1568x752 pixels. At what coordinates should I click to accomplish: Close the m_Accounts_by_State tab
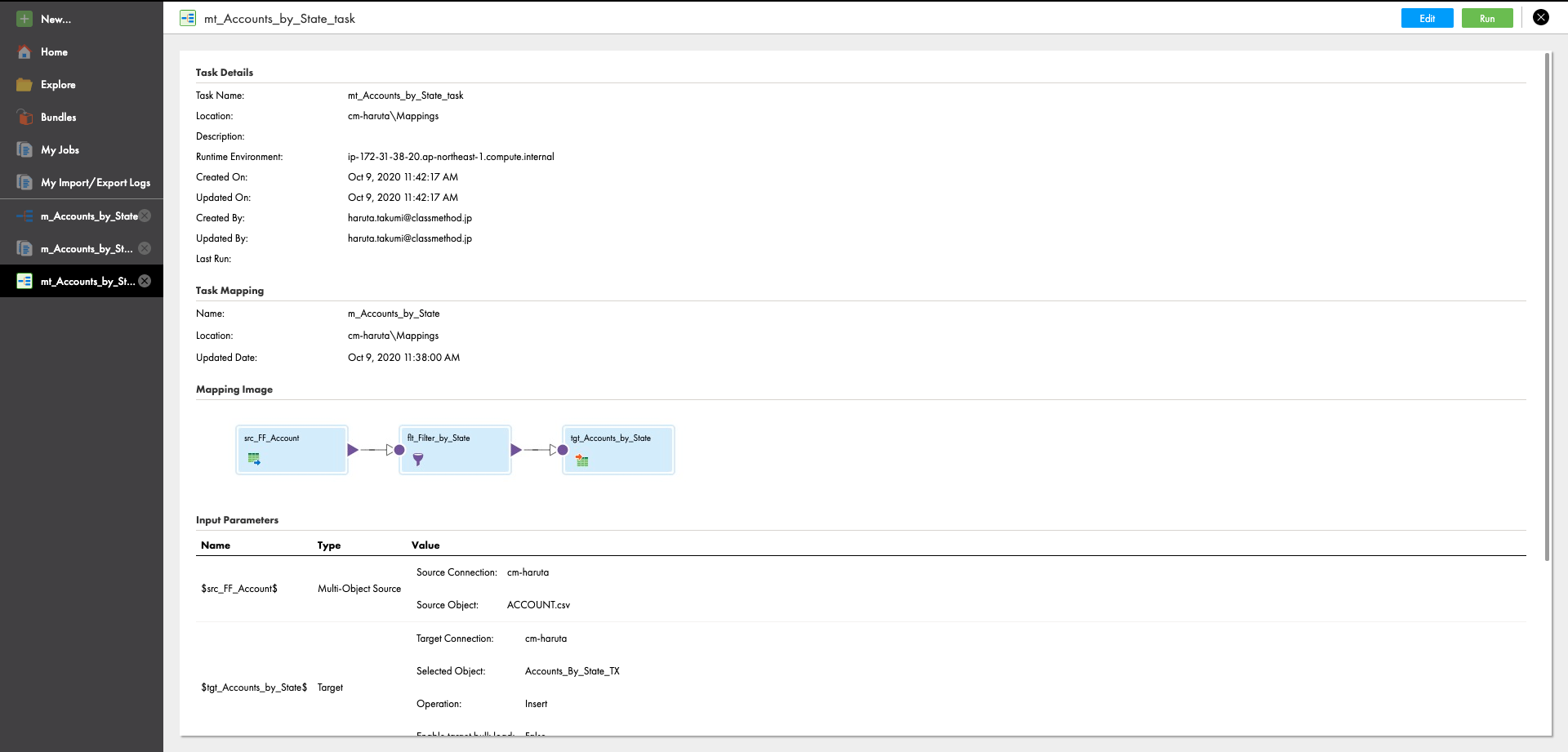(x=145, y=216)
